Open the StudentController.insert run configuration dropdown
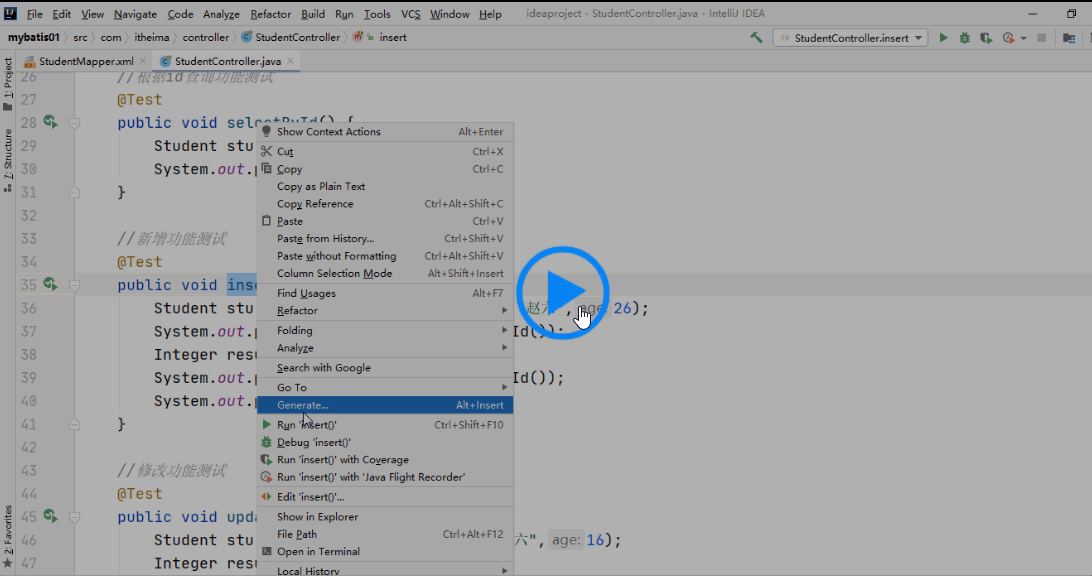 (849, 37)
